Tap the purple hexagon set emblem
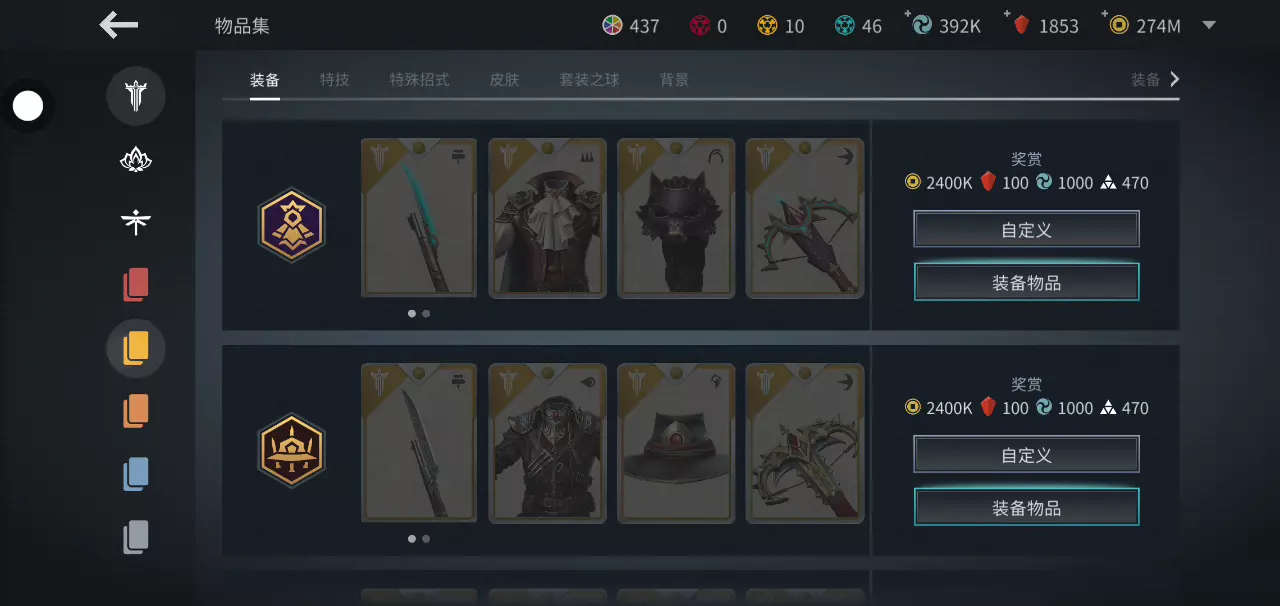 point(291,225)
